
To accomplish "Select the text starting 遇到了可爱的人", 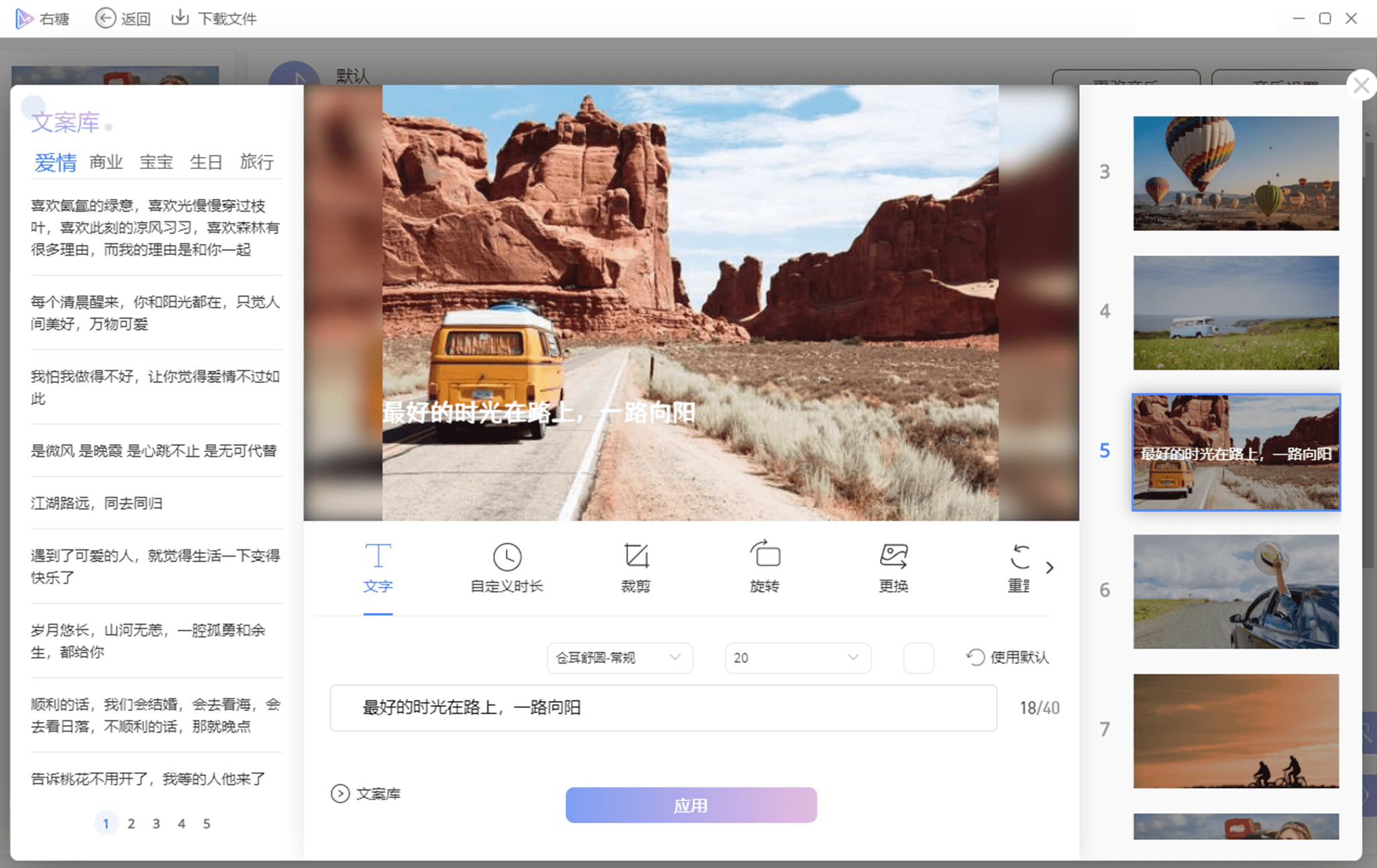I will (156, 566).
